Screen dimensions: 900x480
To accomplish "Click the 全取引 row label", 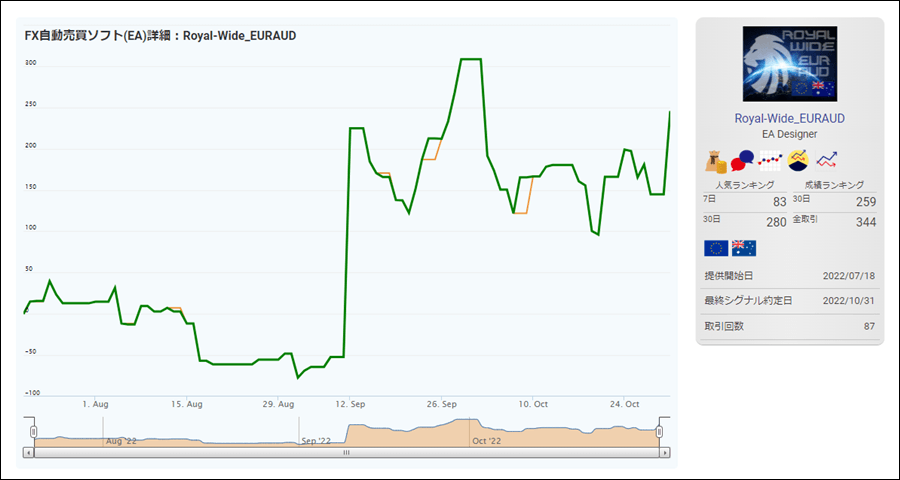I will pyautogui.click(x=805, y=219).
